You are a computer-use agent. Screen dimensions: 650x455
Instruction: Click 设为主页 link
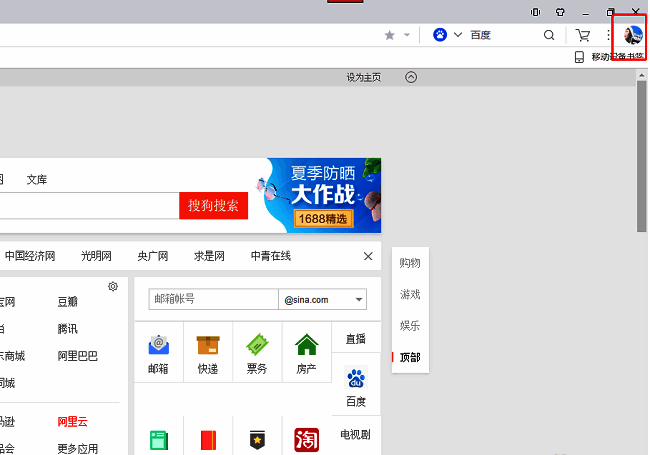coord(364,77)
